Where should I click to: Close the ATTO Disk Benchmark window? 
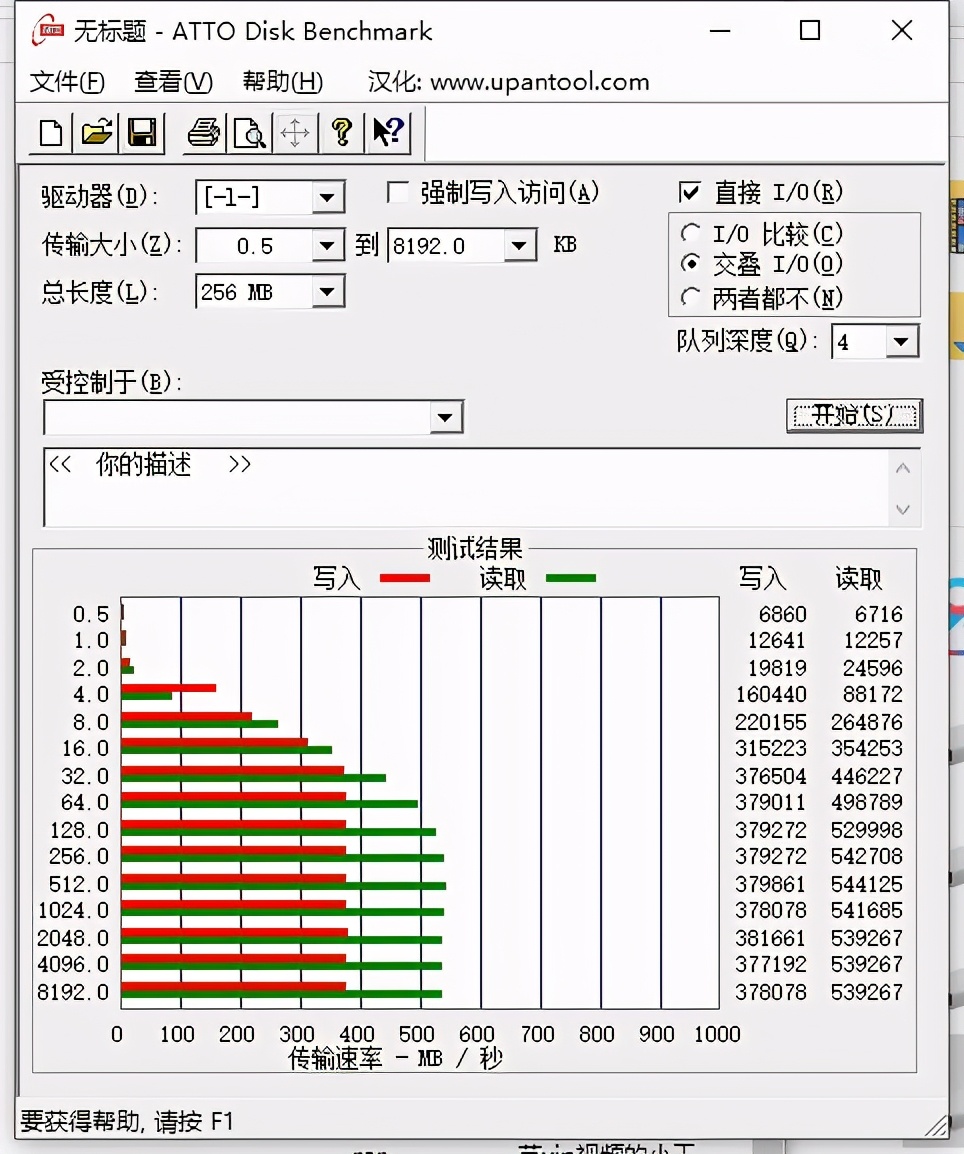[x=901, y=30]
